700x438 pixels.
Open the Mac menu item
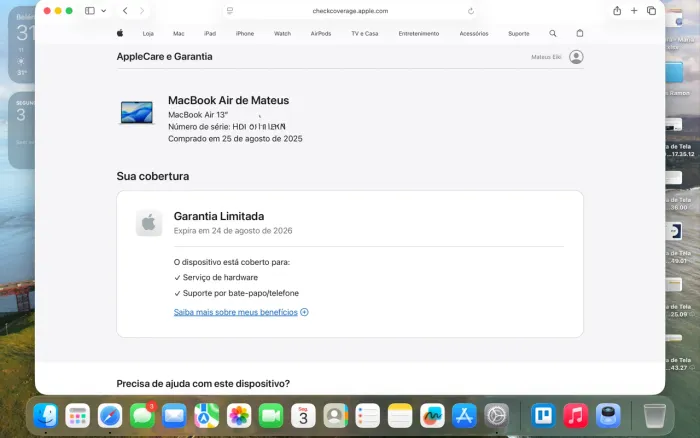tap(179, 33)
